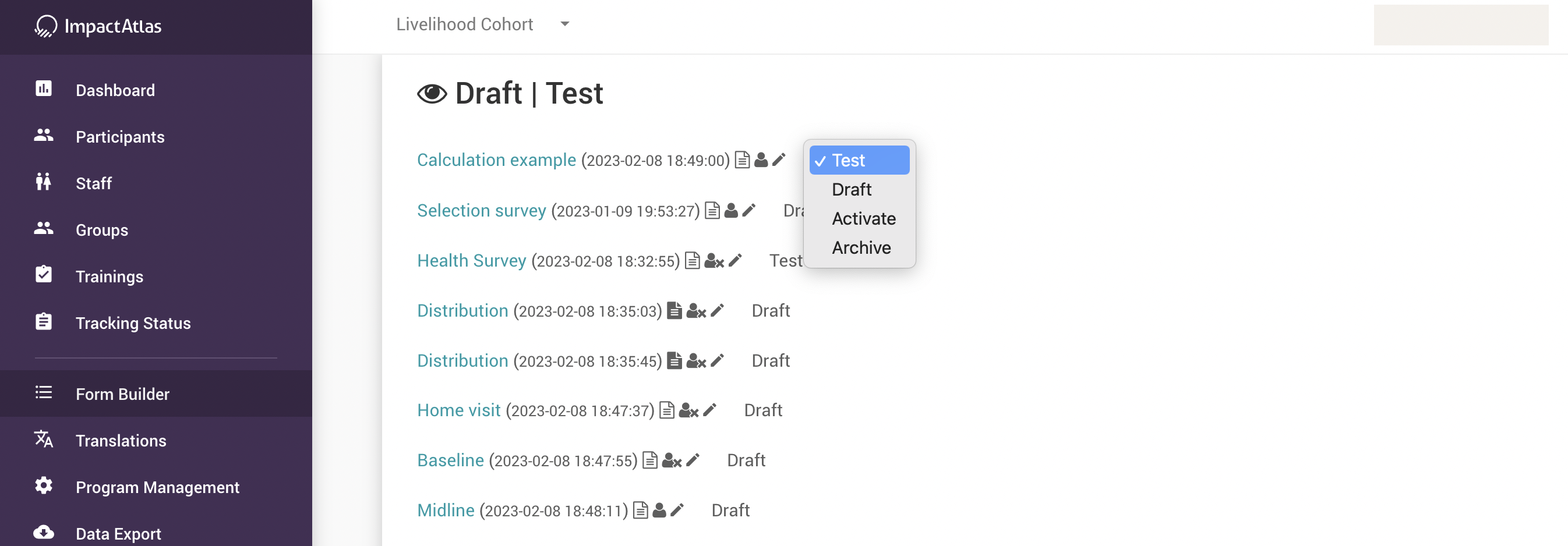The image size is (1568, 546).
Task: Click the filled document icon for first Distribution
Action: click(674, 311)
